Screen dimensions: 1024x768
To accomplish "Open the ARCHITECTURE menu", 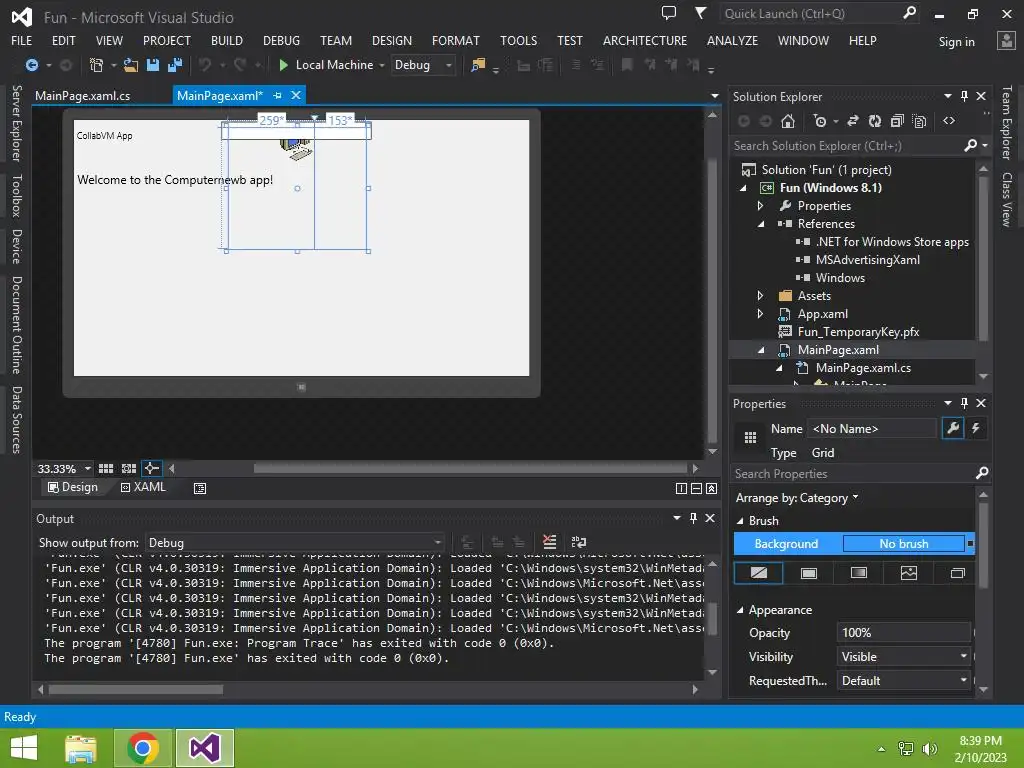I will pos(645,40).
